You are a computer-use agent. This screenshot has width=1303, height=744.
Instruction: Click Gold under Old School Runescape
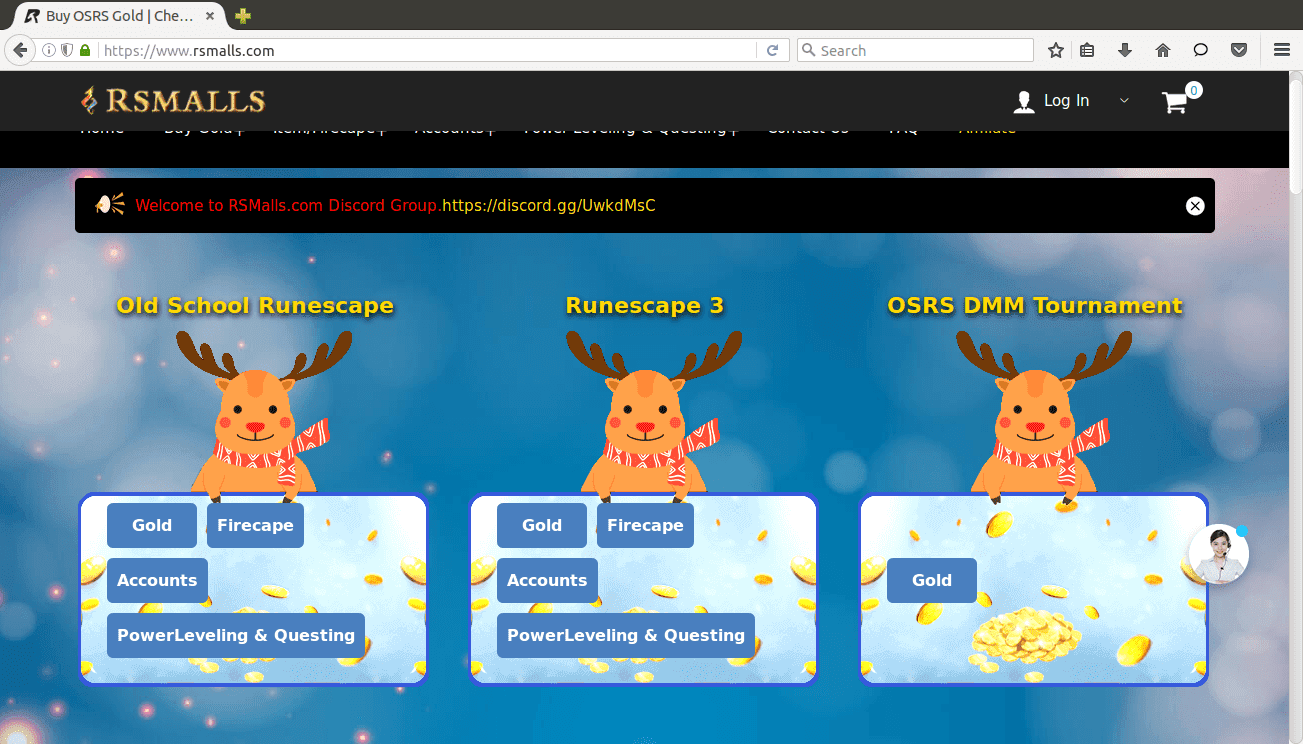[152, 525]
